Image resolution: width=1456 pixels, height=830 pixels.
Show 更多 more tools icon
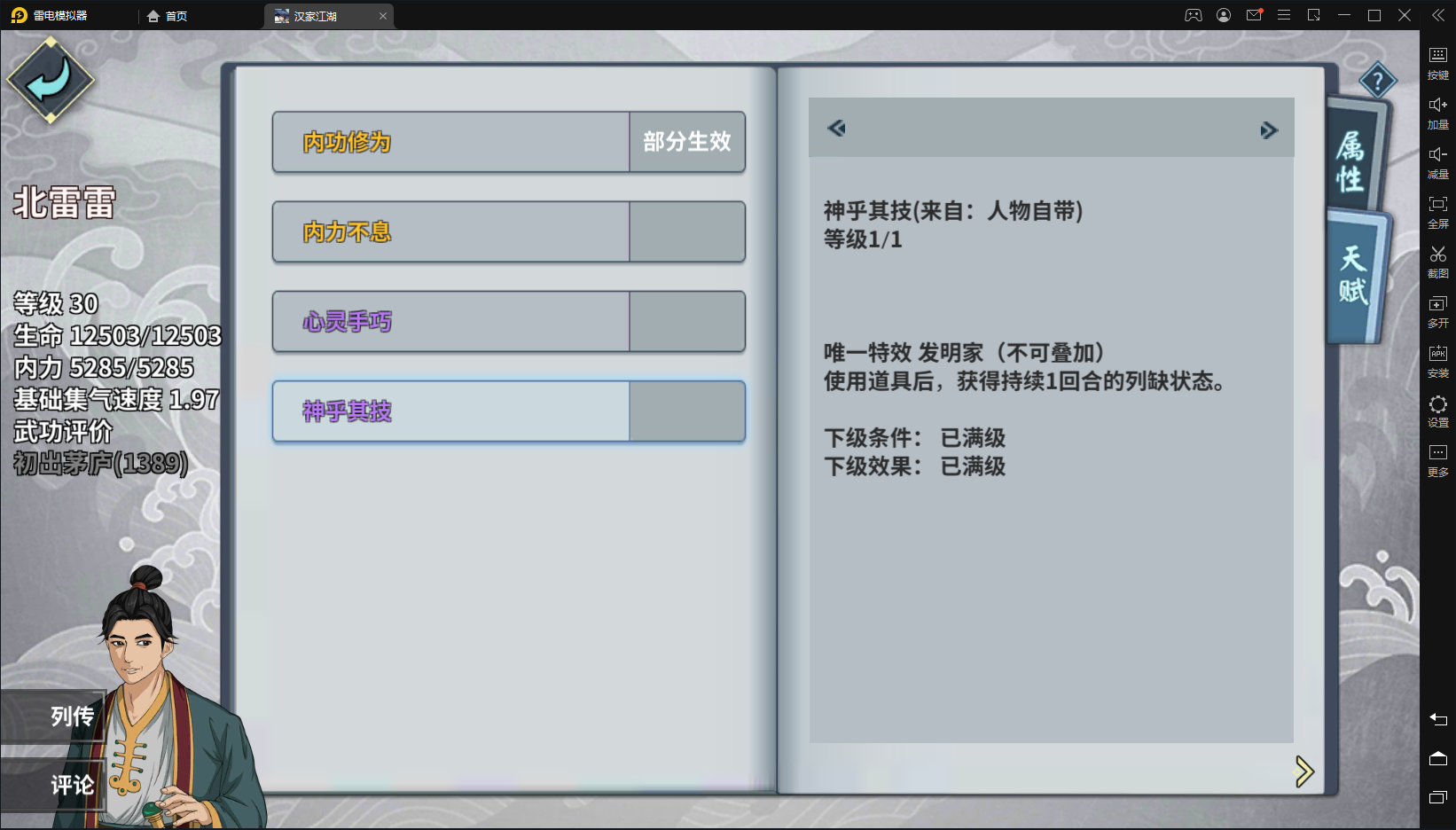tap(1438, 459)
